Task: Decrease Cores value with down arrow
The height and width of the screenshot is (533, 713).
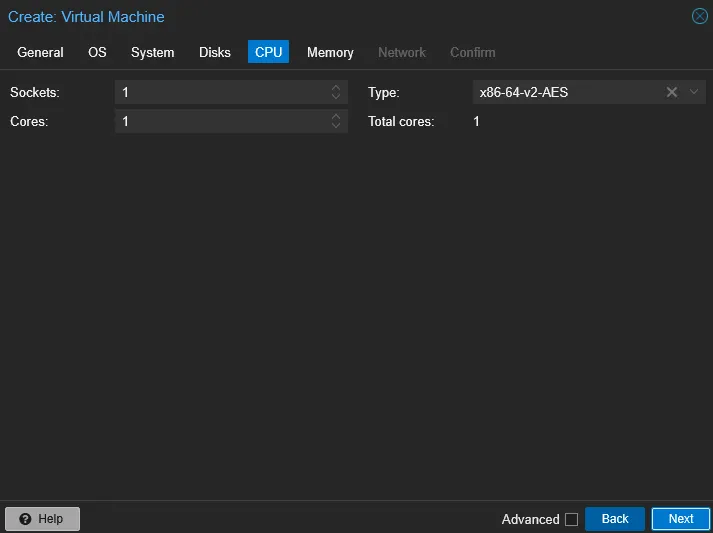Action: point(336,126)
